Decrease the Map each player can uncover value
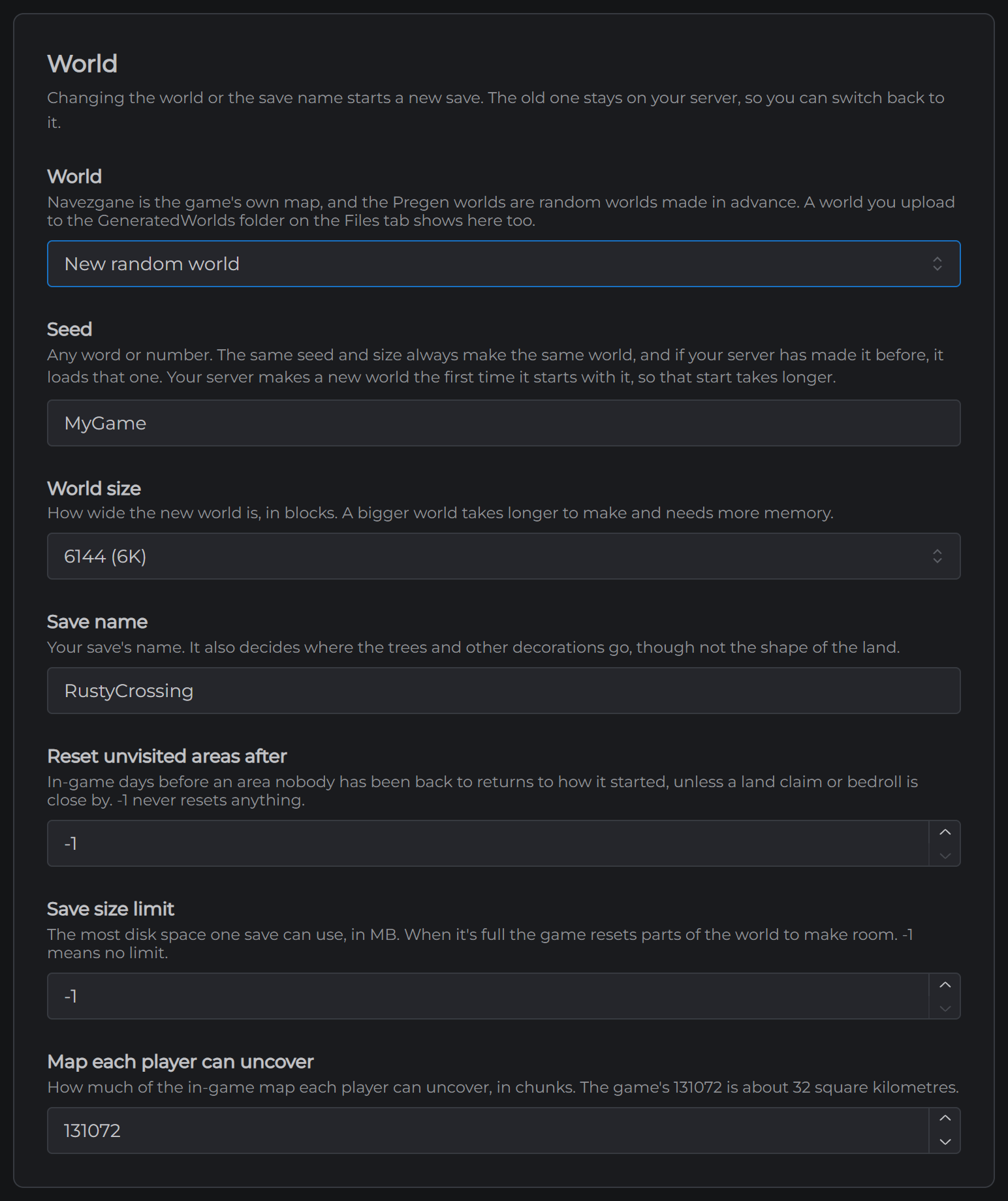The height and width of the screenshot is (1201, 1008). [945, 1142]
